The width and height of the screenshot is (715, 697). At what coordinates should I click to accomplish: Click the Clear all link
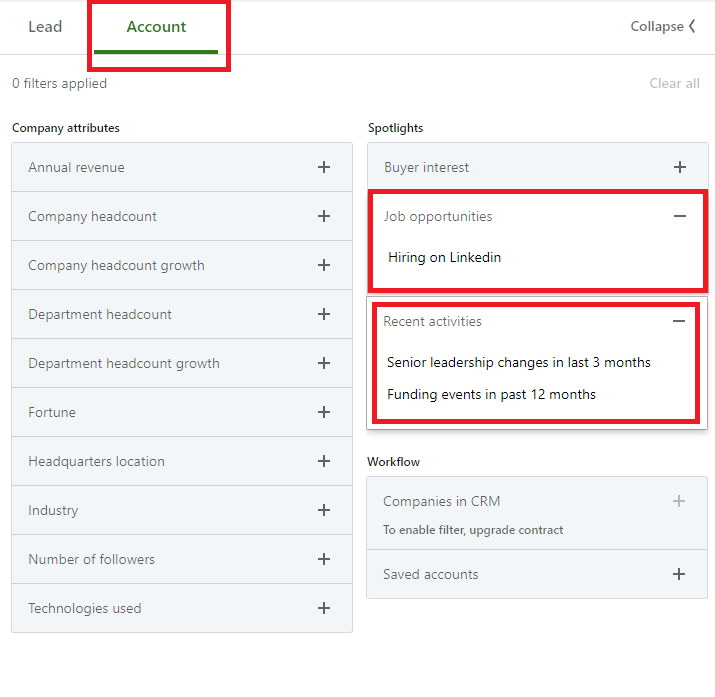pos(674,83)
